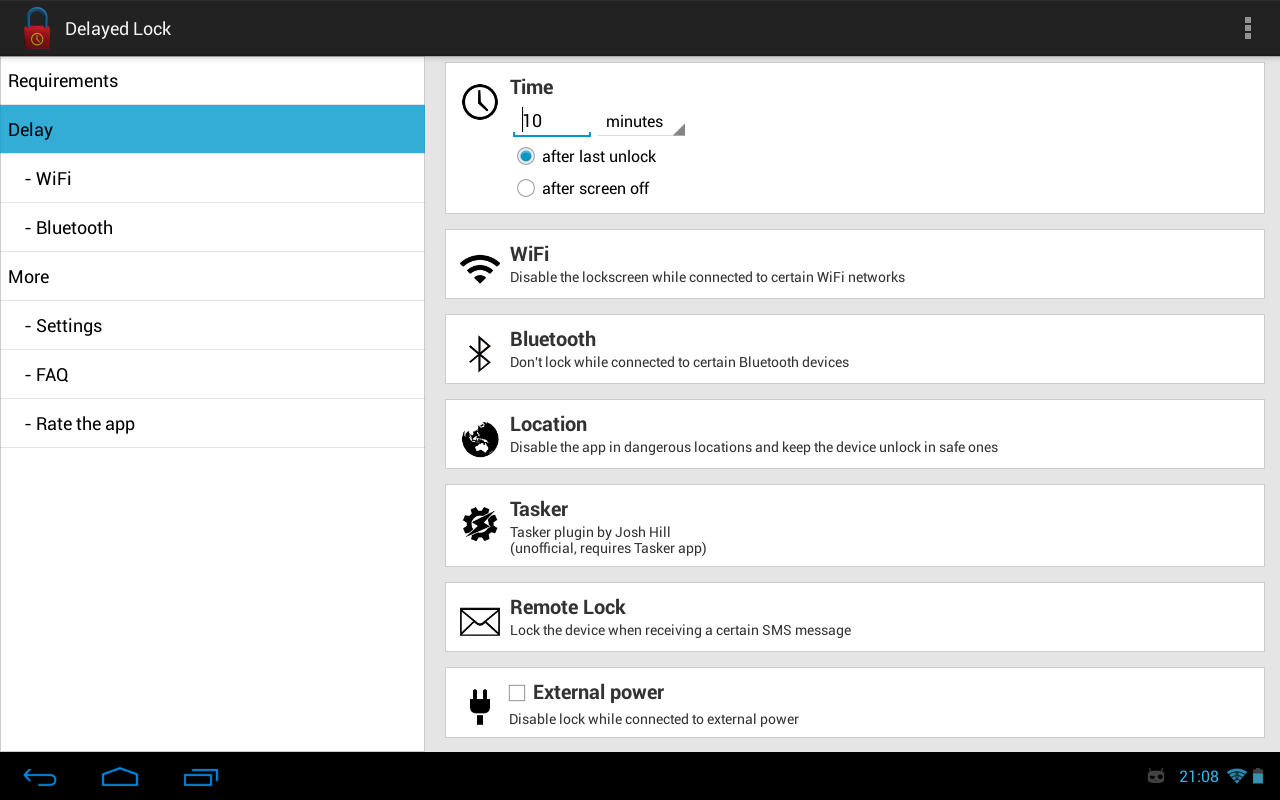Open the Bluetooth sidebar entry

point(212,228)
